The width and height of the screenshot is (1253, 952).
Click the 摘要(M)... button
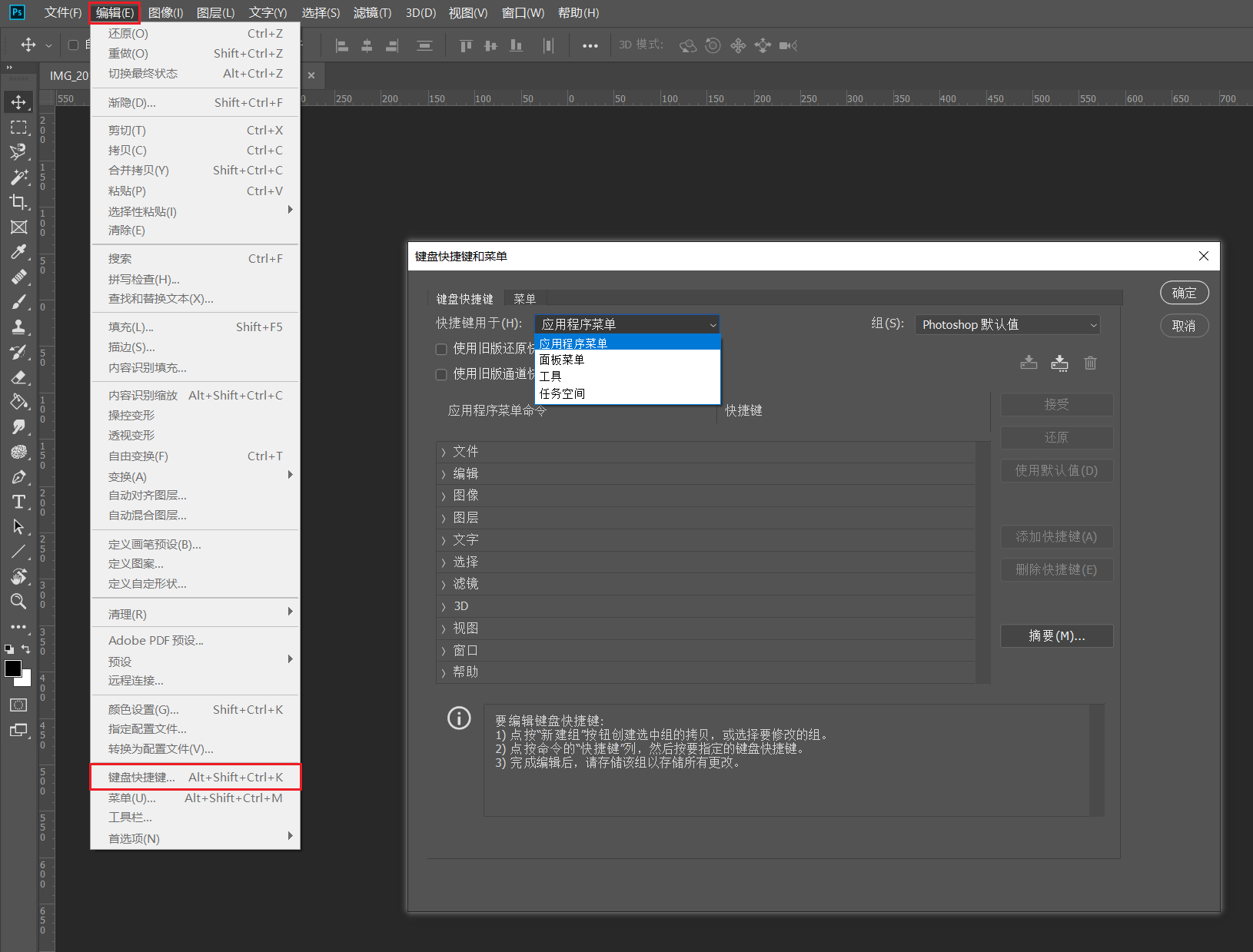tap(1056, 636)
